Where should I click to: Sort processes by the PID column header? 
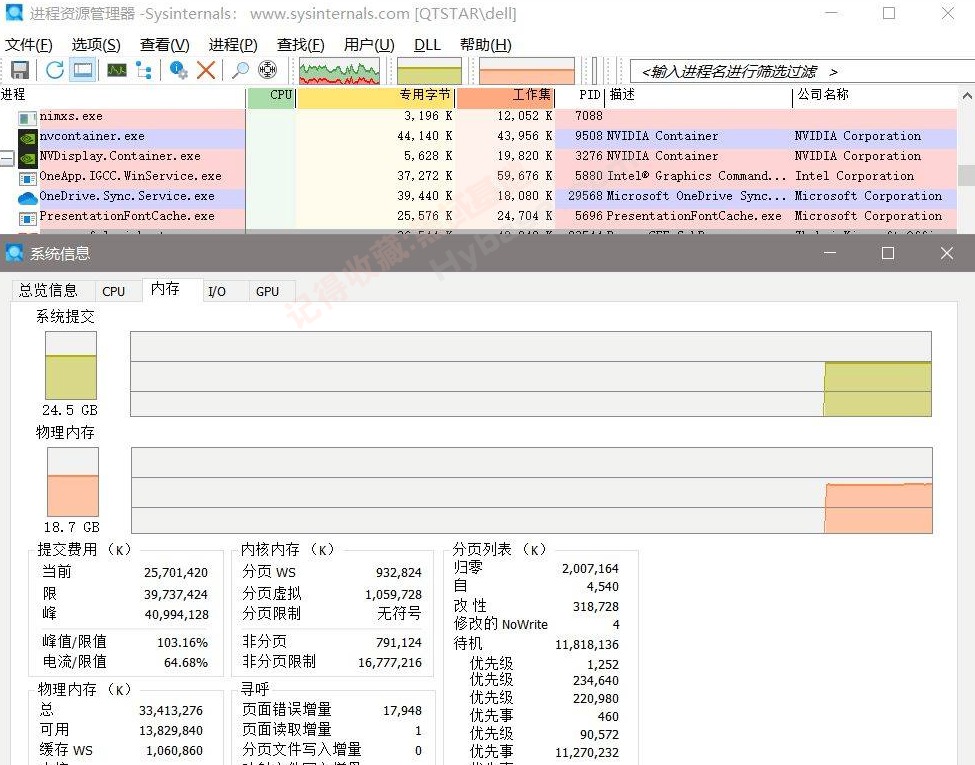click(588, 95)
